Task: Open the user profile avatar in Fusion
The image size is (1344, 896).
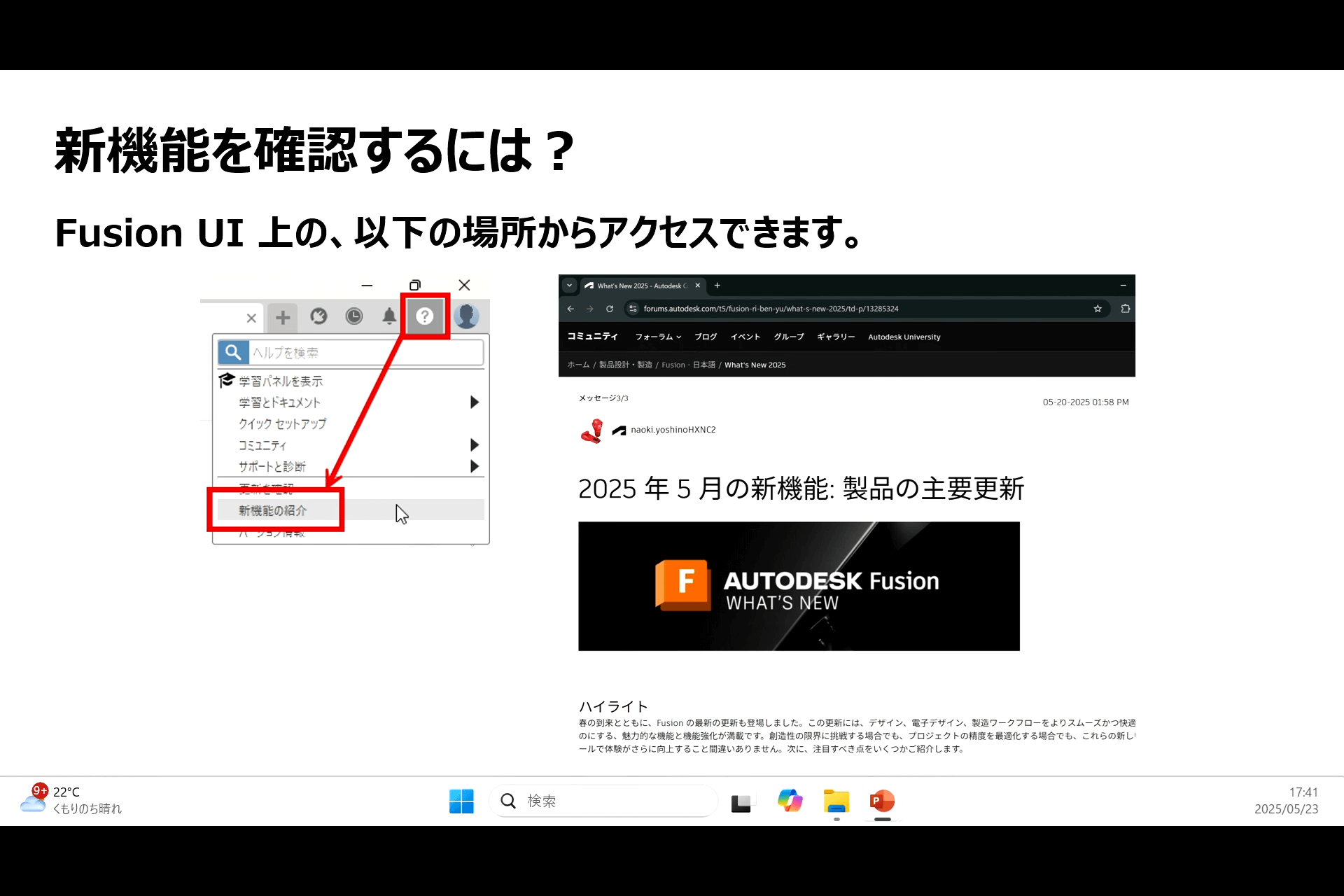Action: click(x=466, y=316)
